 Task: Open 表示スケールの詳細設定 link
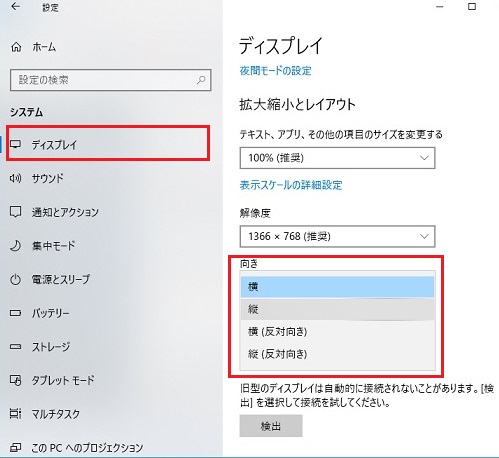[291, 185]
